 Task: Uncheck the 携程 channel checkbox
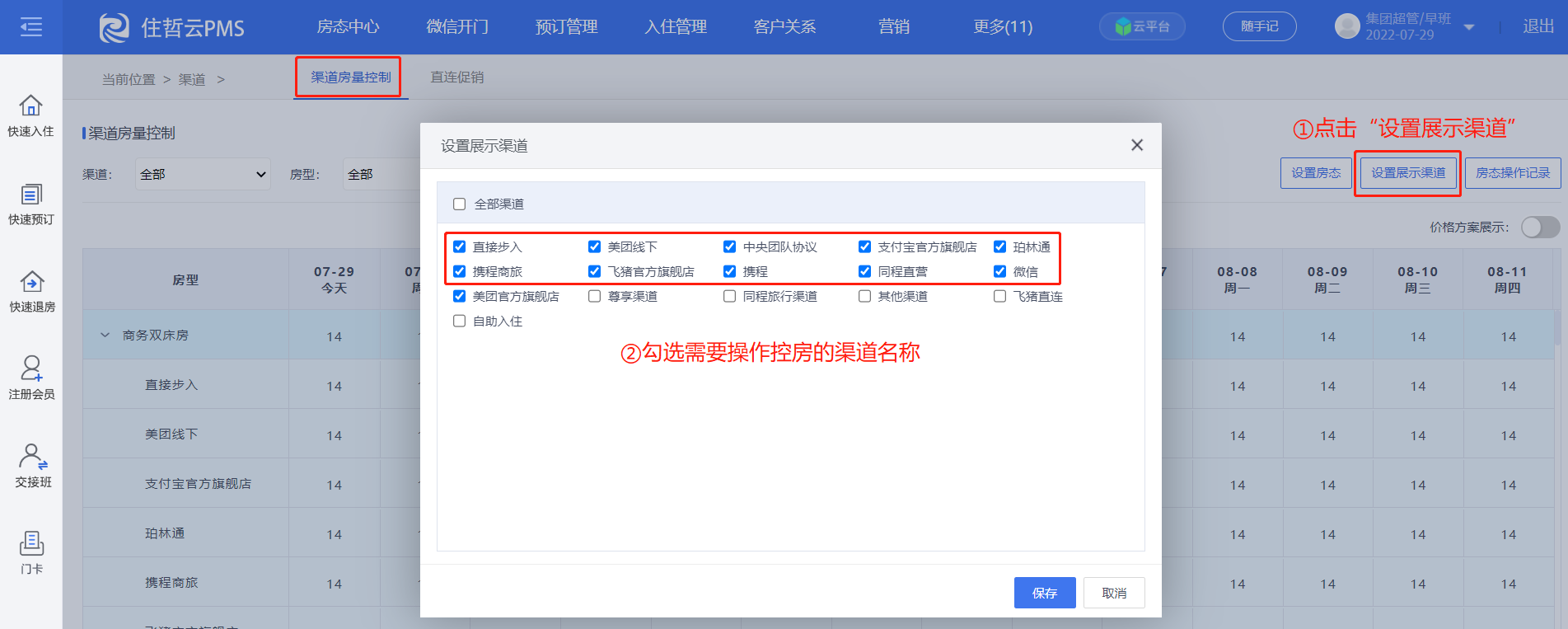pyautogui.click(x=730, y=271)
